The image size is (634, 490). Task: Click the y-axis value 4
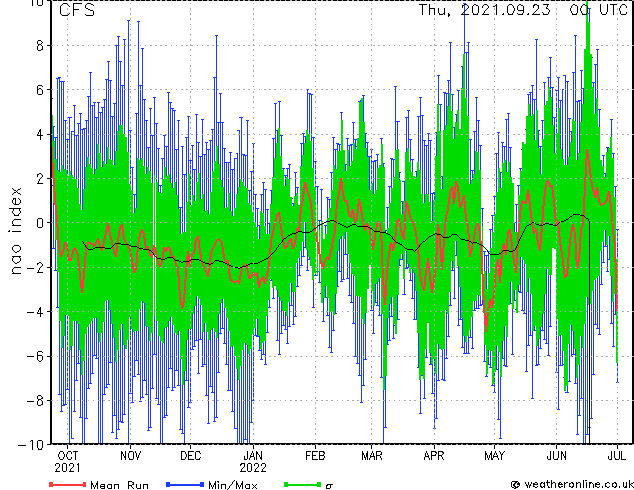pos(40,134)
